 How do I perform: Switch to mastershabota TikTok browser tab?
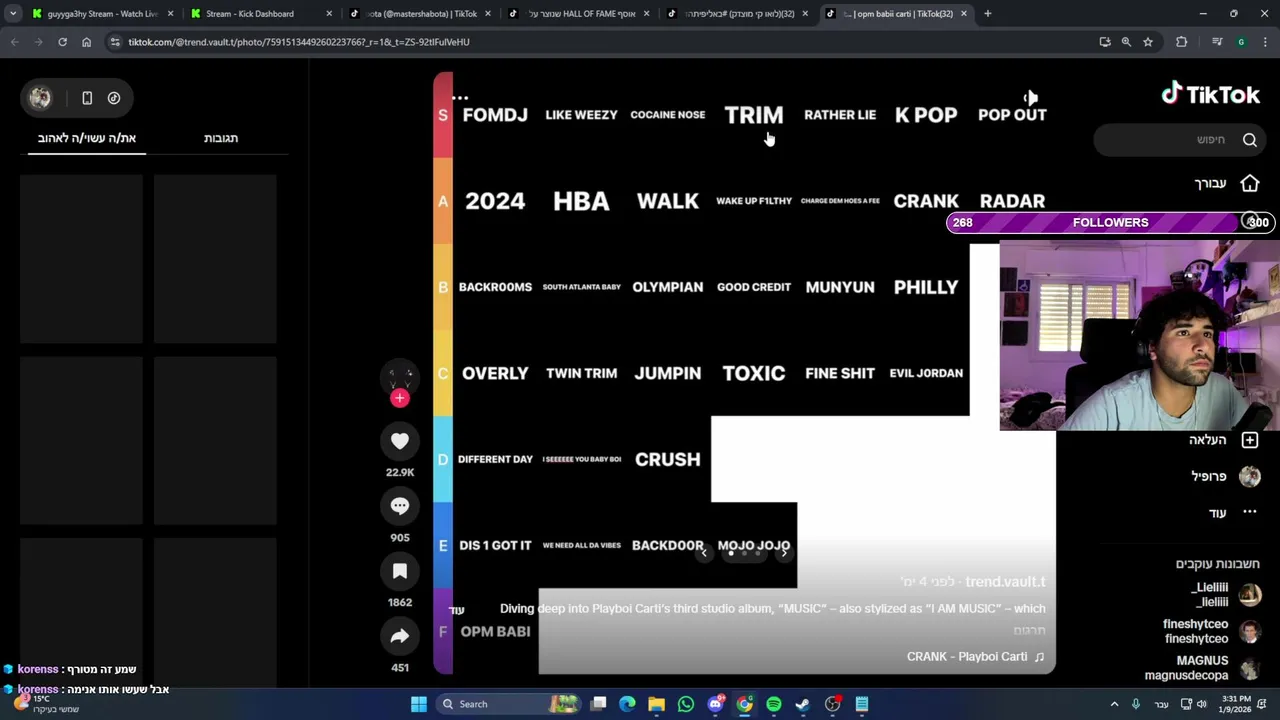pyautogui.click(x=418, y=14)
